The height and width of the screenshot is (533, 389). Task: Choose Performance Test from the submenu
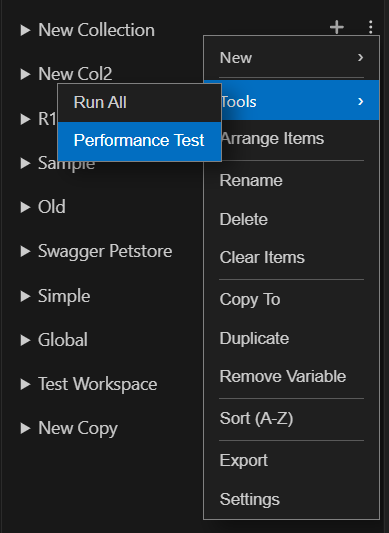139,141
